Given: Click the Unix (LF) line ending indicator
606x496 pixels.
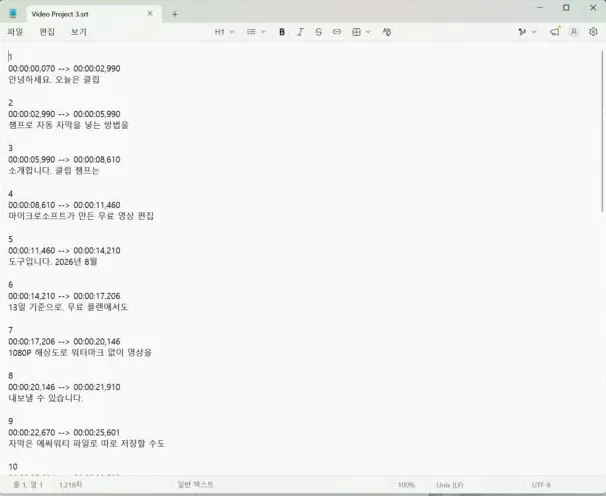Looking at the screenshot, I should tap(450, 485).
